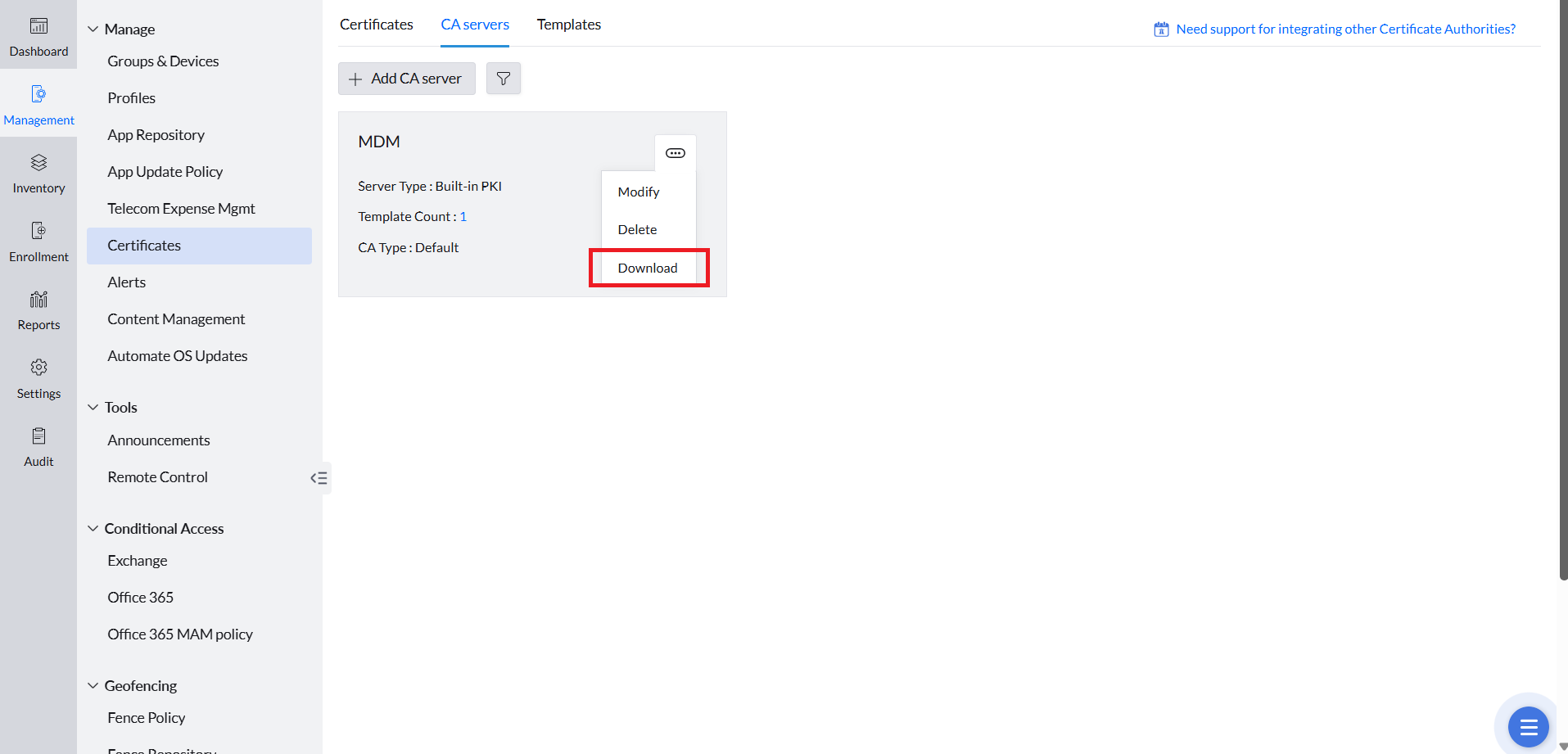Open the Settings module icon
1568x754 pixels.
coord(38,377)
